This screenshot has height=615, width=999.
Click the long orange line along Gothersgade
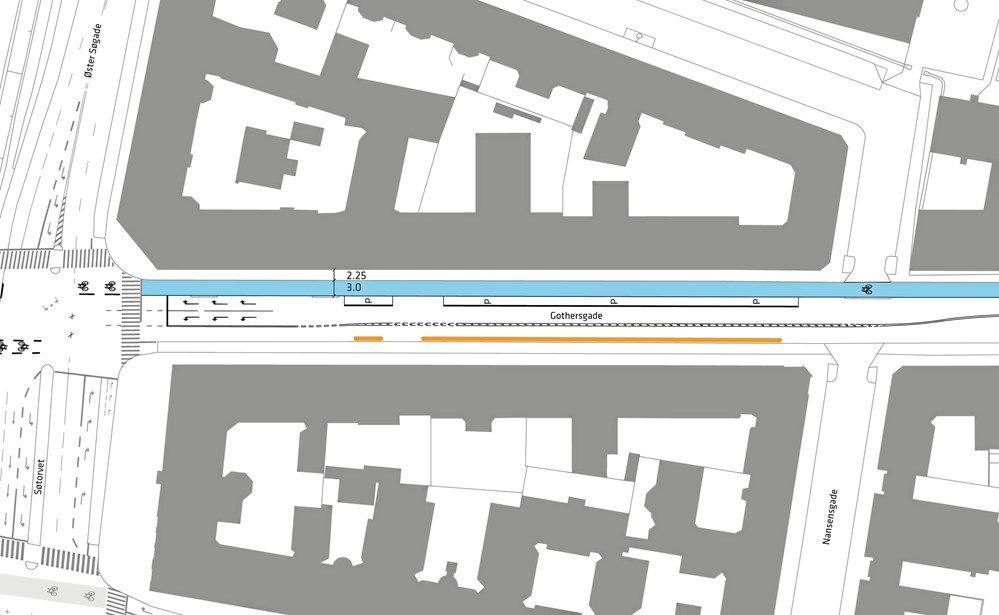coord(601,340)
